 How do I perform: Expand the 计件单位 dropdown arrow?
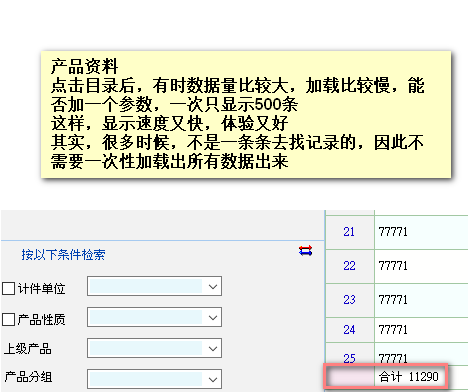213,286
